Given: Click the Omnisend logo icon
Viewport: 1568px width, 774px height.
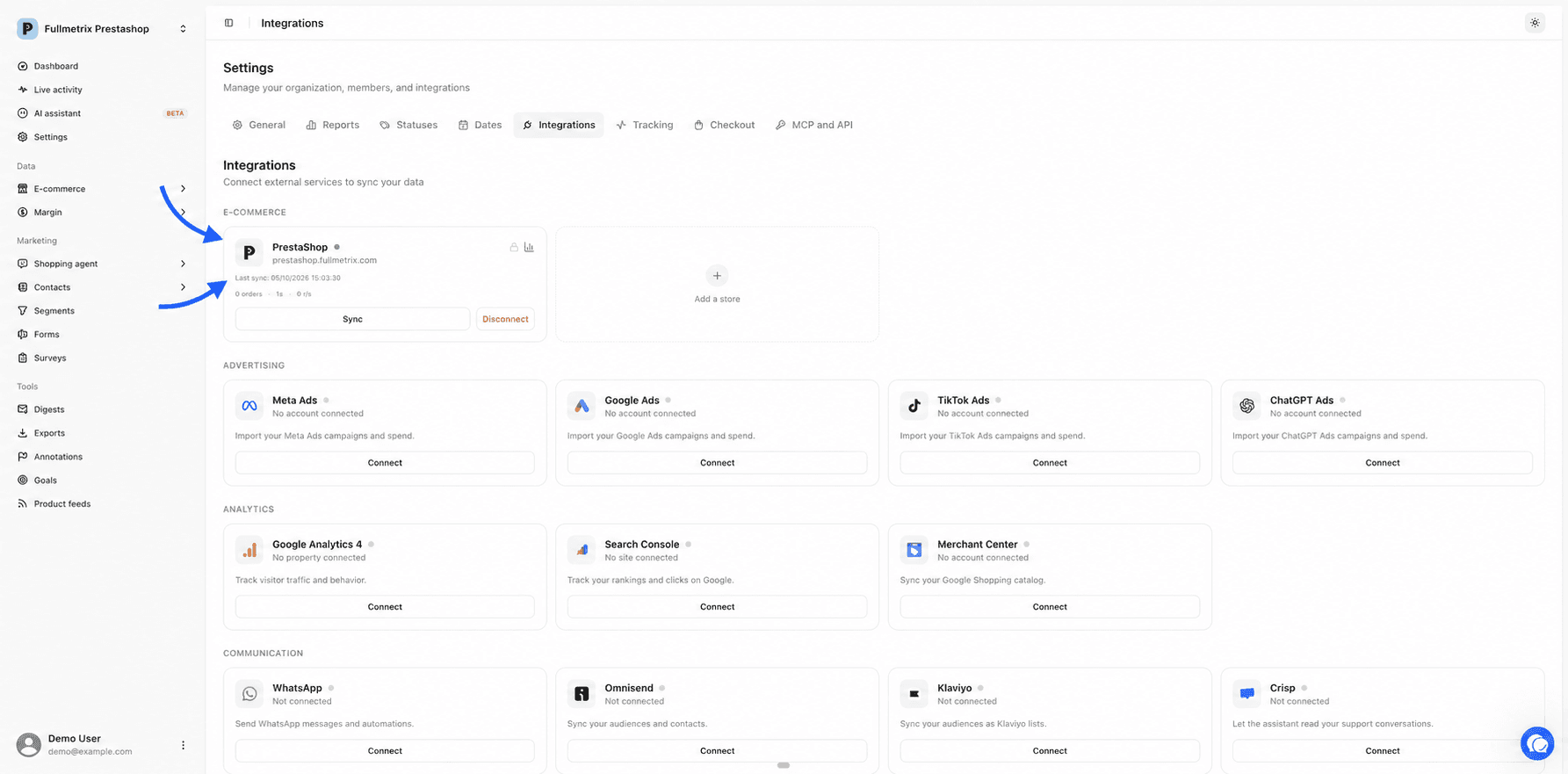Looking at the screenshot, I should (x=582, y=694).
